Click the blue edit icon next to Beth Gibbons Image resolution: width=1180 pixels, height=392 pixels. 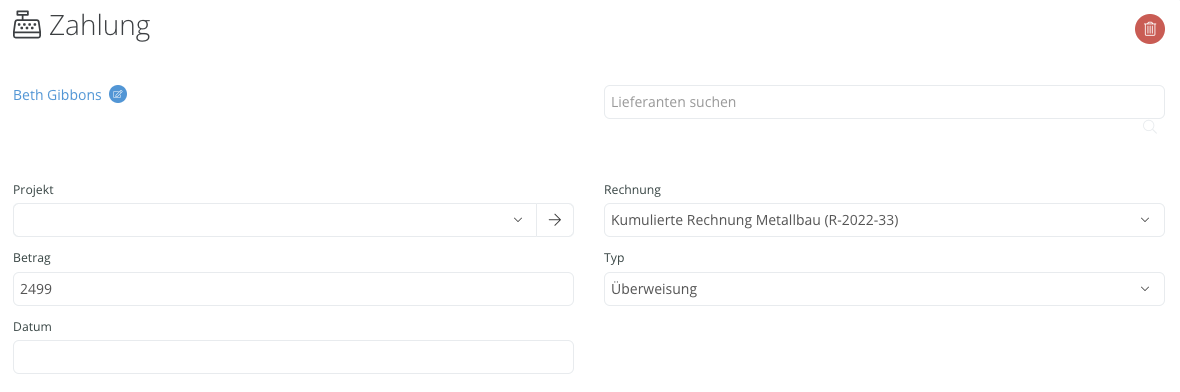[x=117, y=95]
